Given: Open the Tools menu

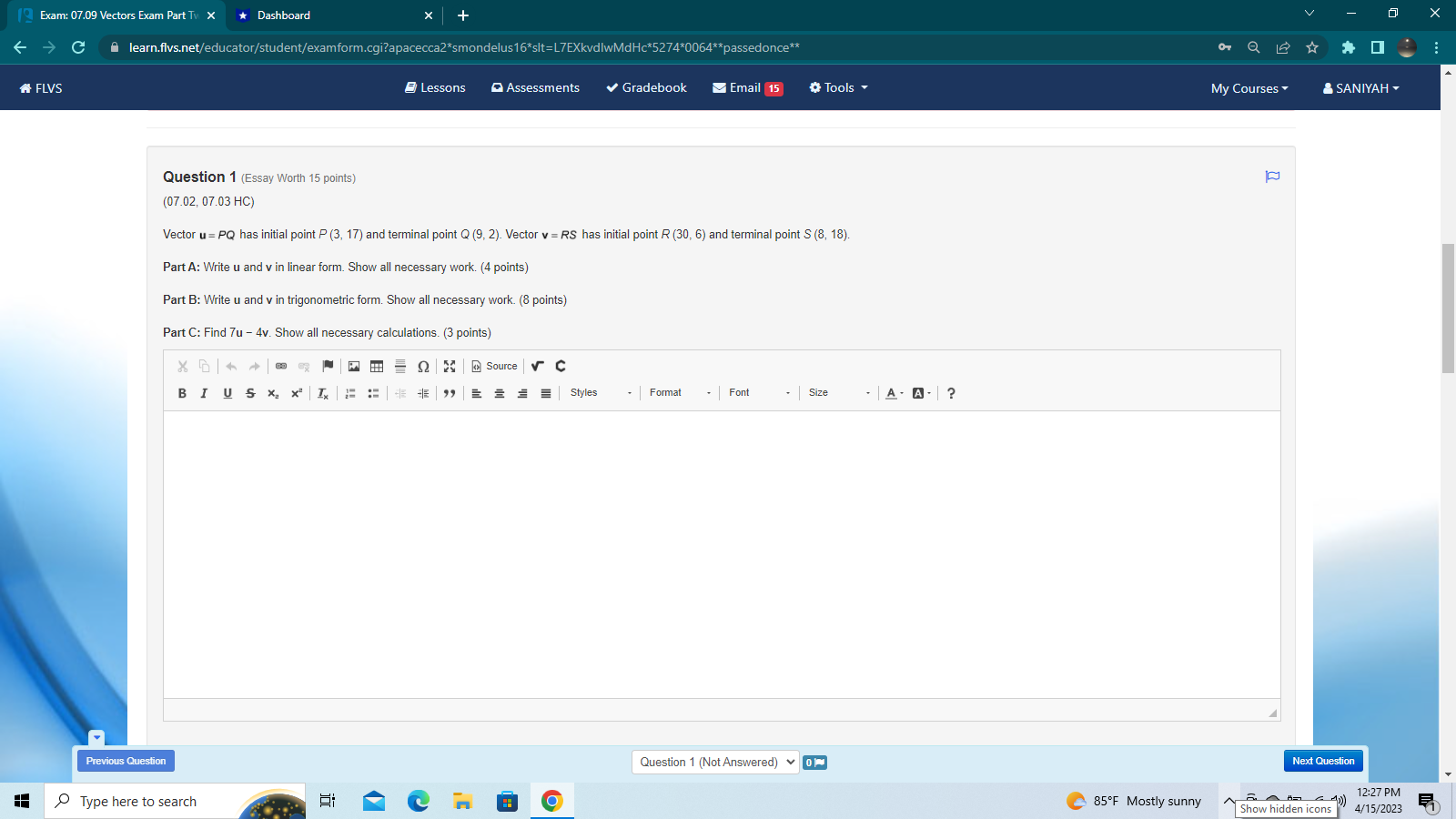Looking at the screenshot, I should 835,87.
